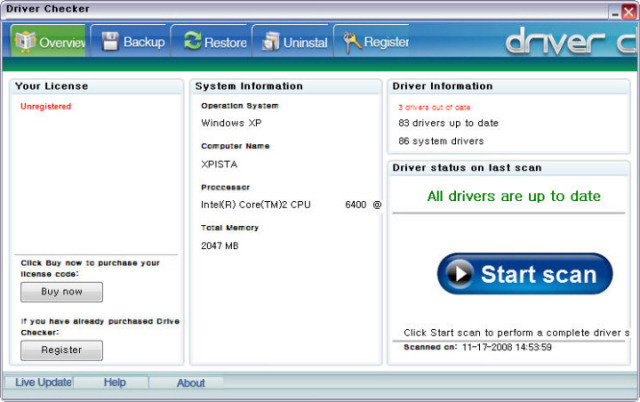Click the 'Intel(R) Core(TM)2 CPU' value
The image size is (640, 402).
pos(256,204)
